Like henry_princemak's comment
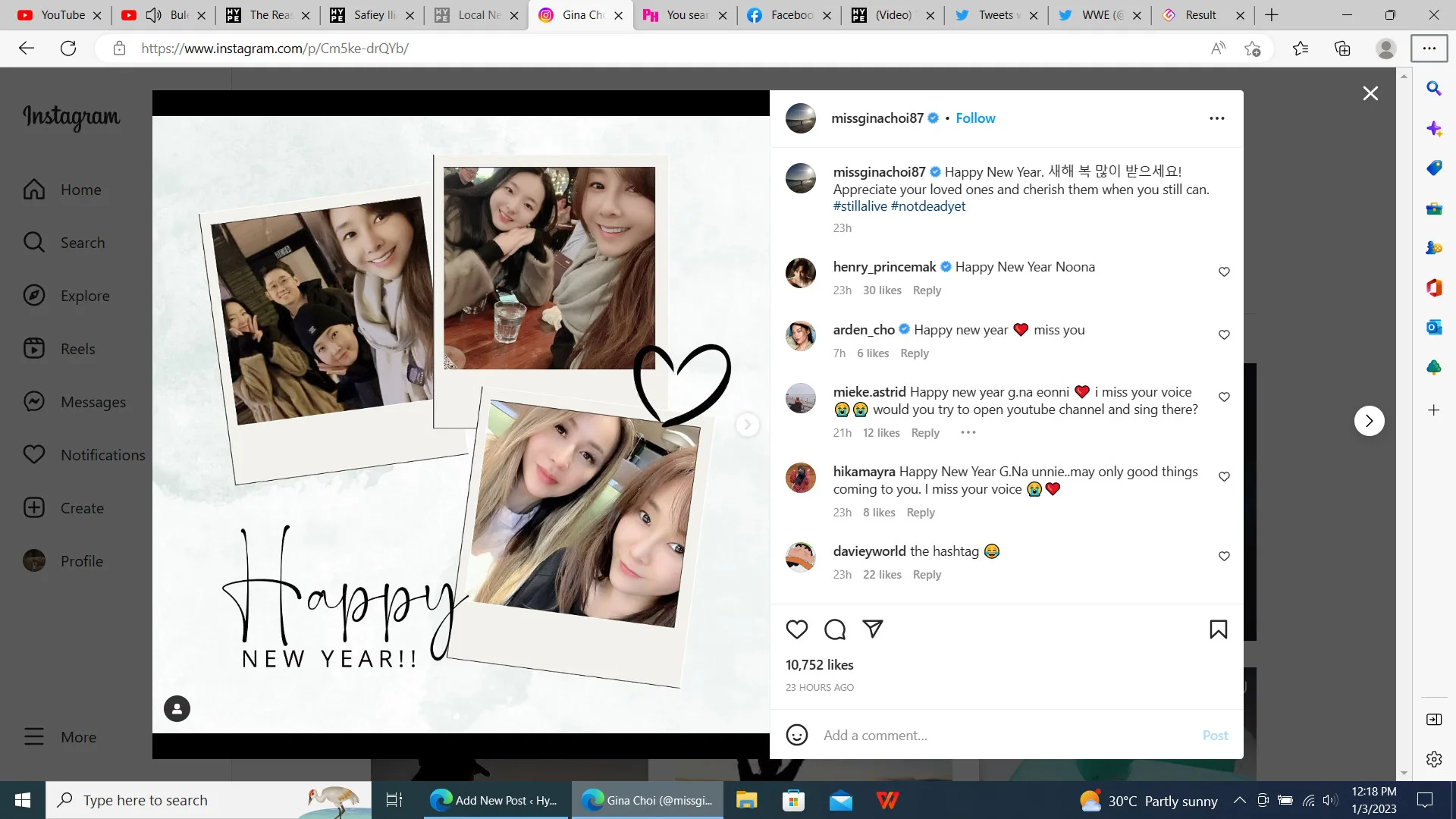 click(1224, 271)
